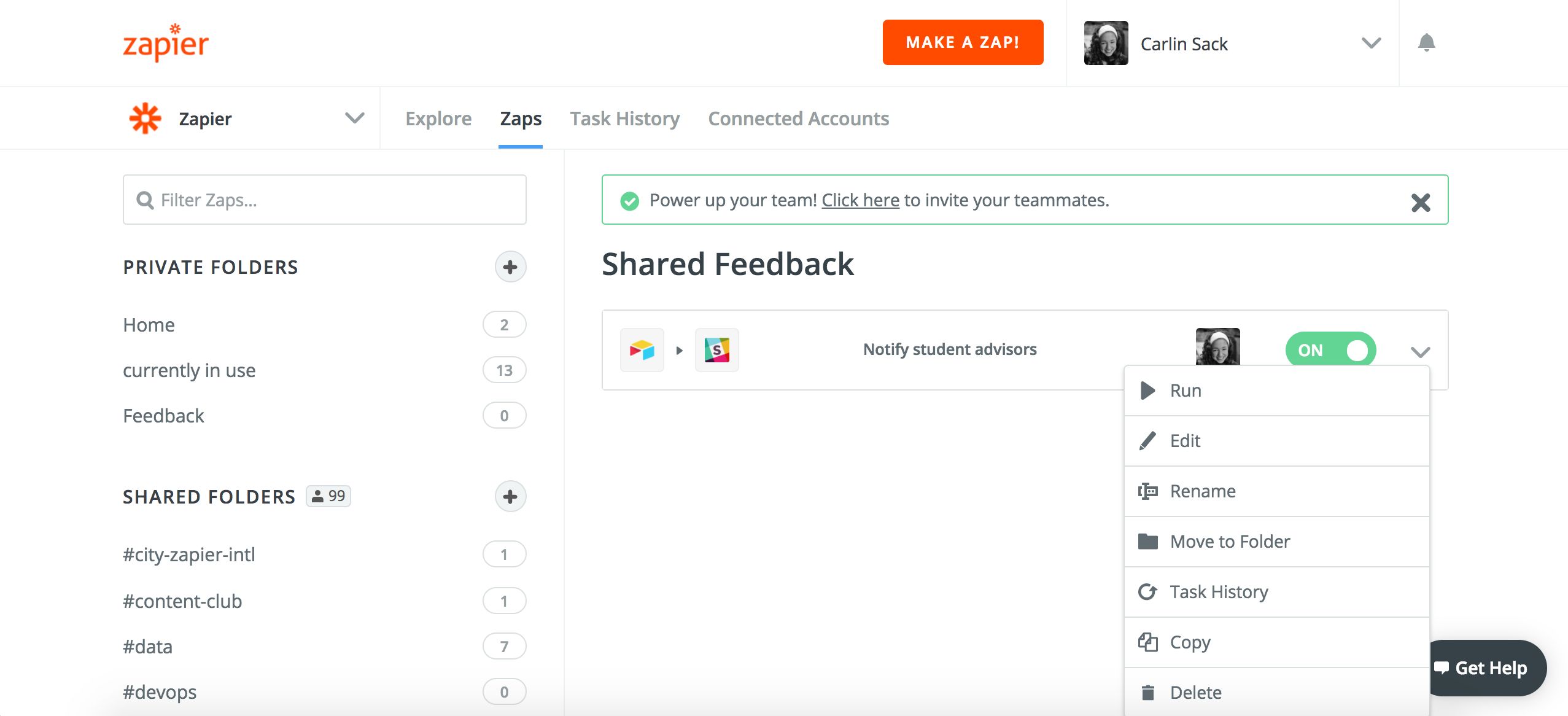Switch to the Task History tab
This screenshot has height=716, width=1568.
coord(624,119)
